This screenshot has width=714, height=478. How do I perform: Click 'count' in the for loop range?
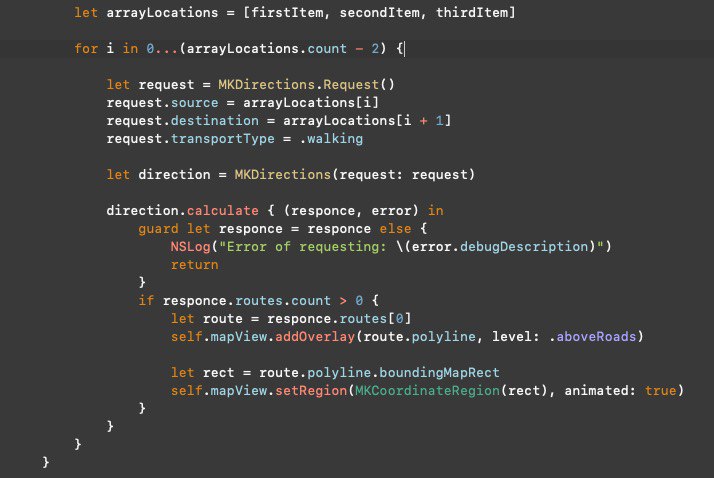327,49
